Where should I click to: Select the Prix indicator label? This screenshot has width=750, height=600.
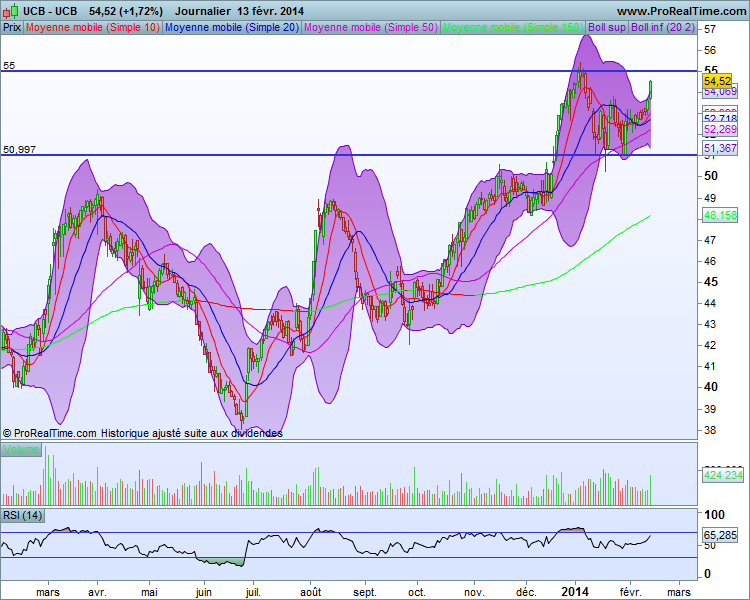(x=12, y=27)
